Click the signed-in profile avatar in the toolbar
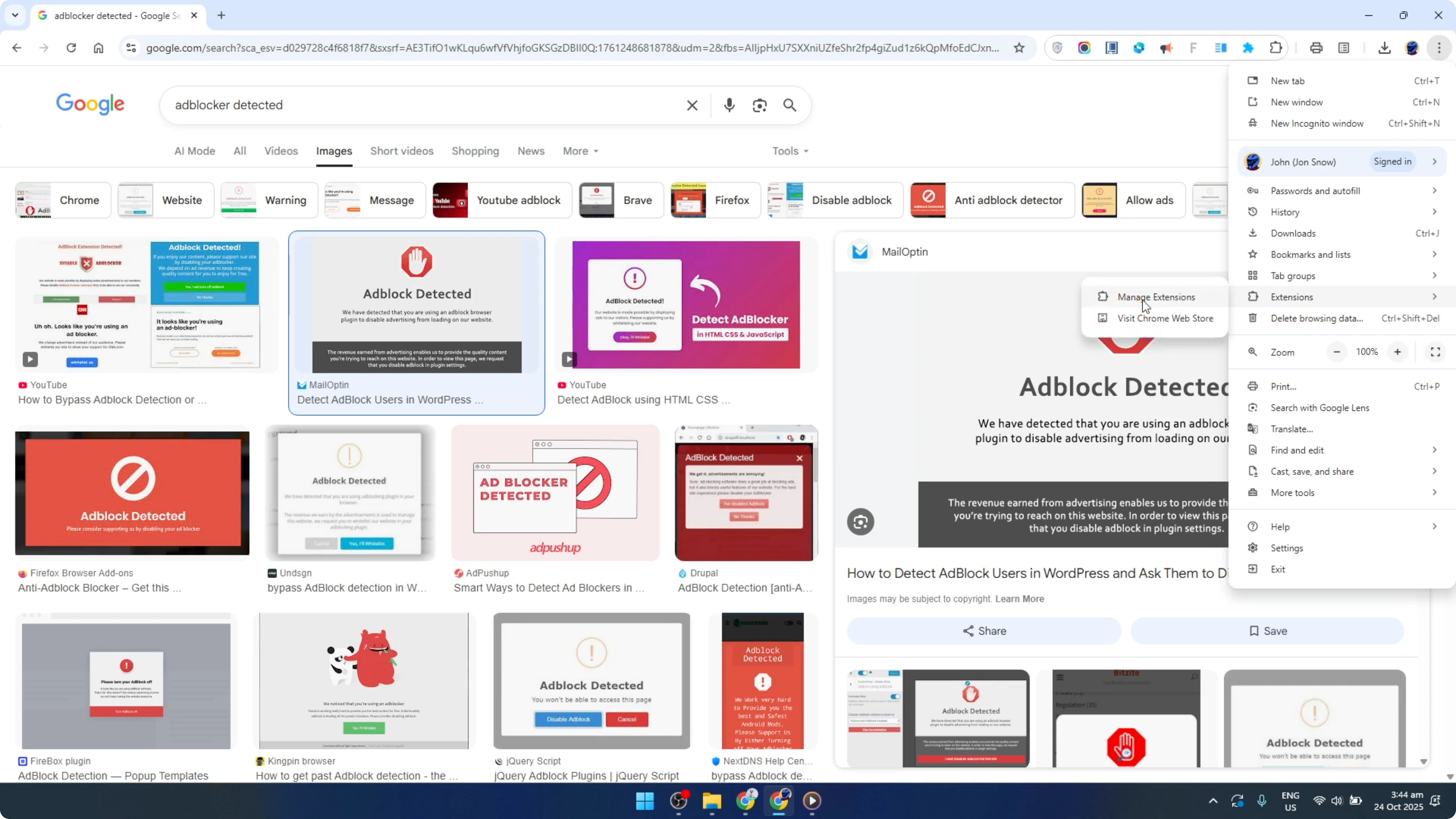This screenshot has height=819, width=1456. (x=1412, y=47)
